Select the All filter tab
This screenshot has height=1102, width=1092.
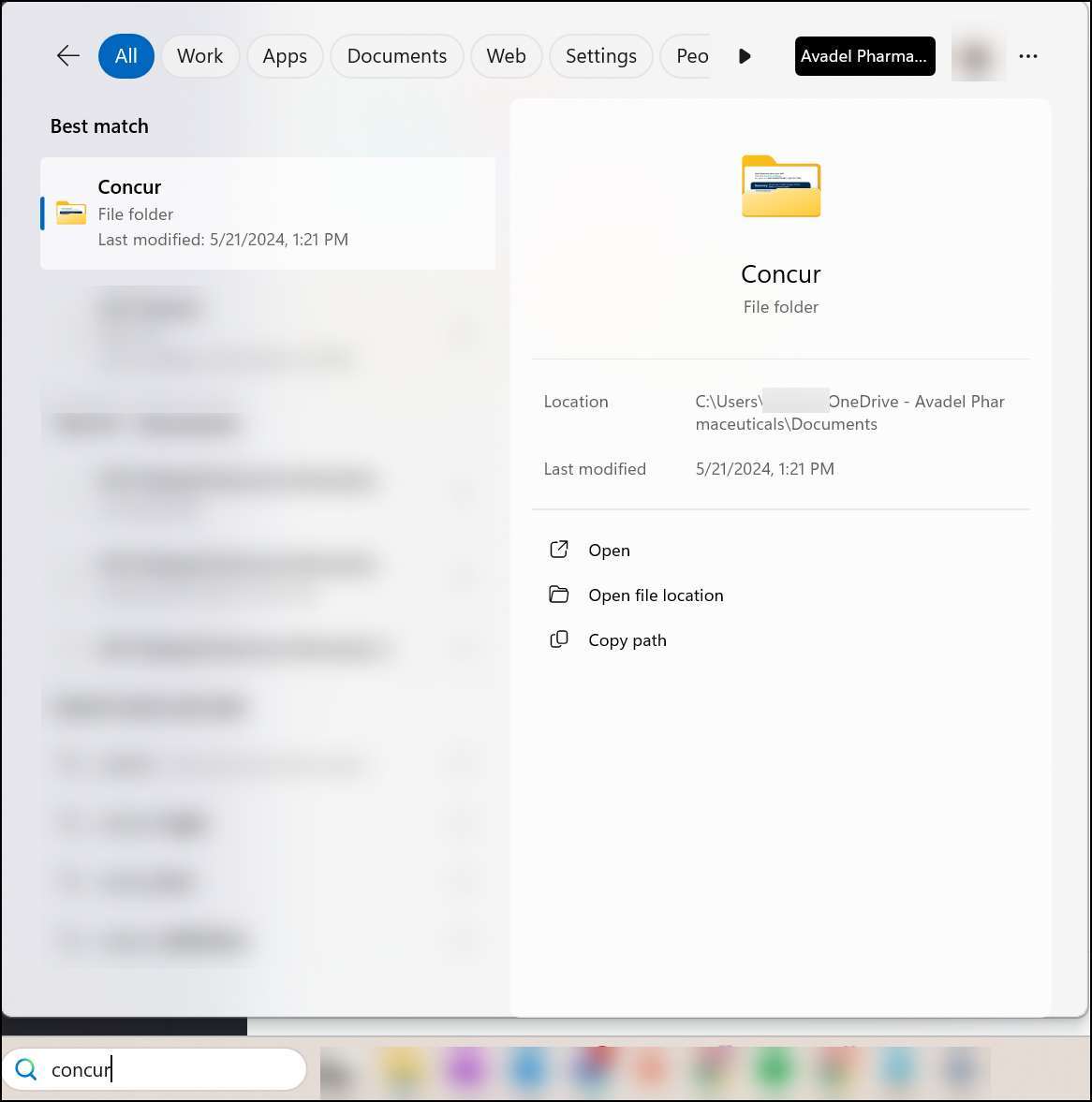point(125,55)
